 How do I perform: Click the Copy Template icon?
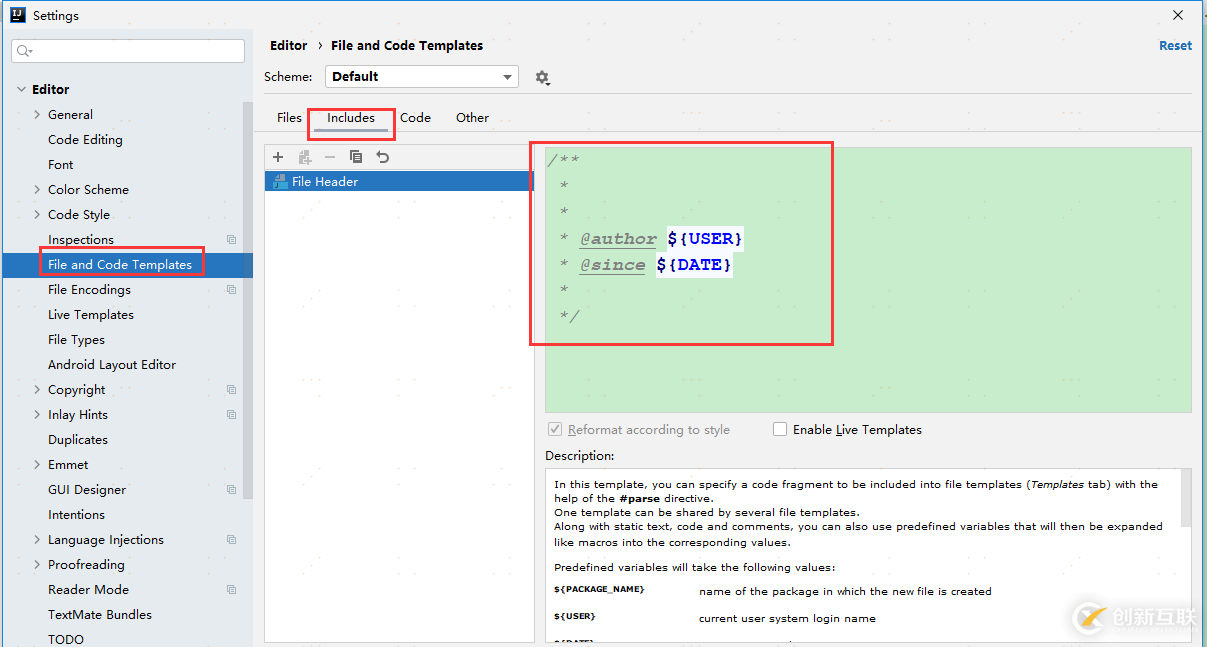point(356,157)
